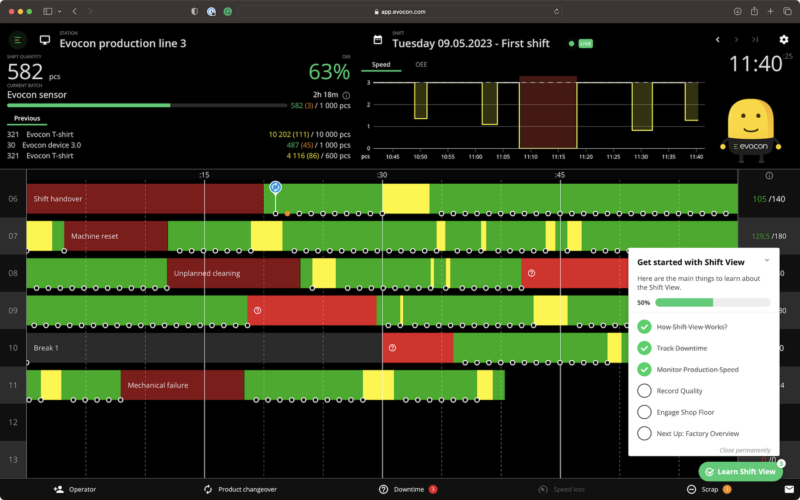Image resolution: width=800 pixels, height=500 pixels.
Task: Open the mail envelope icon
Action: (789, 489)
